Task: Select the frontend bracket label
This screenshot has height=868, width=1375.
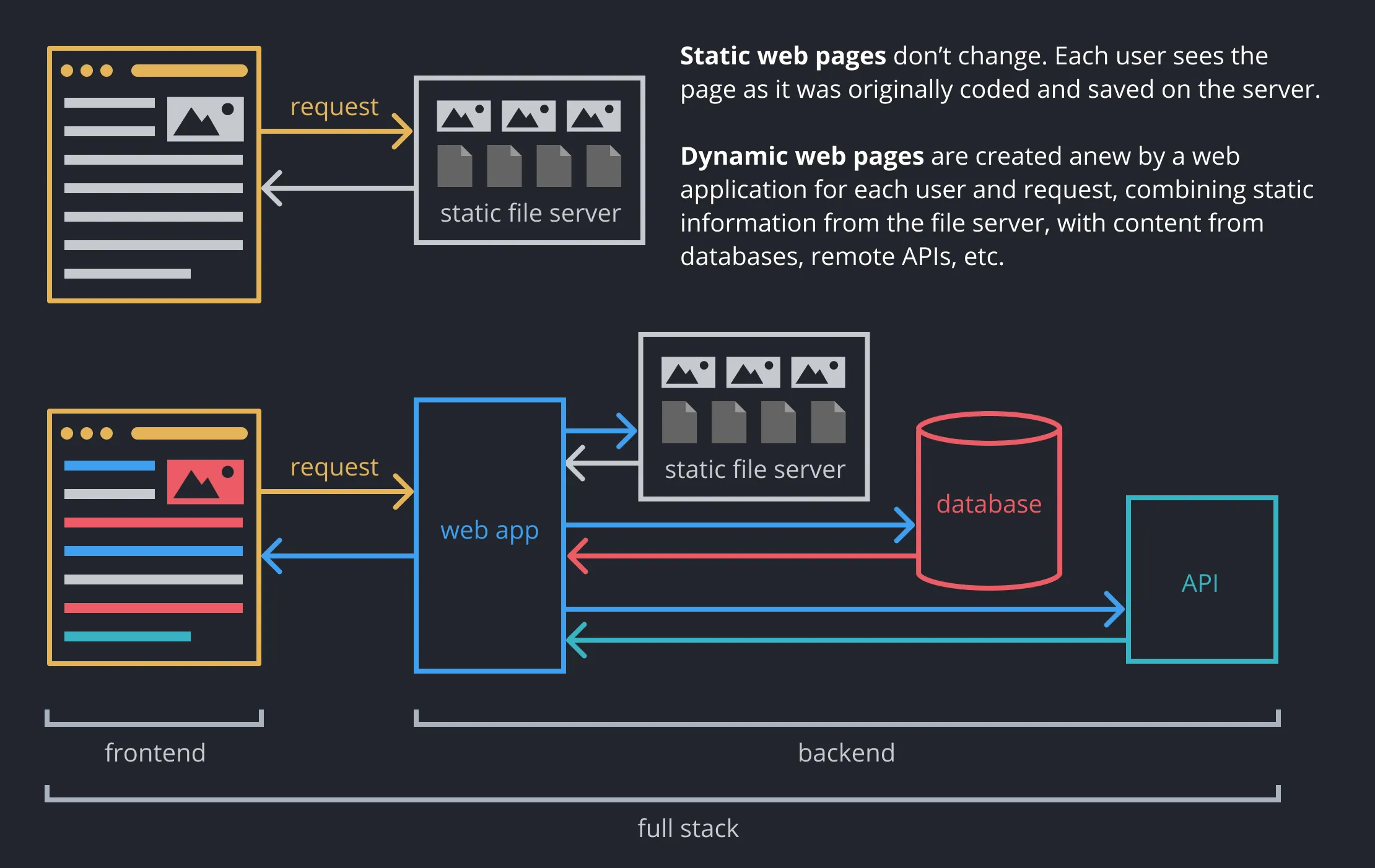Action: pos(155,753)
